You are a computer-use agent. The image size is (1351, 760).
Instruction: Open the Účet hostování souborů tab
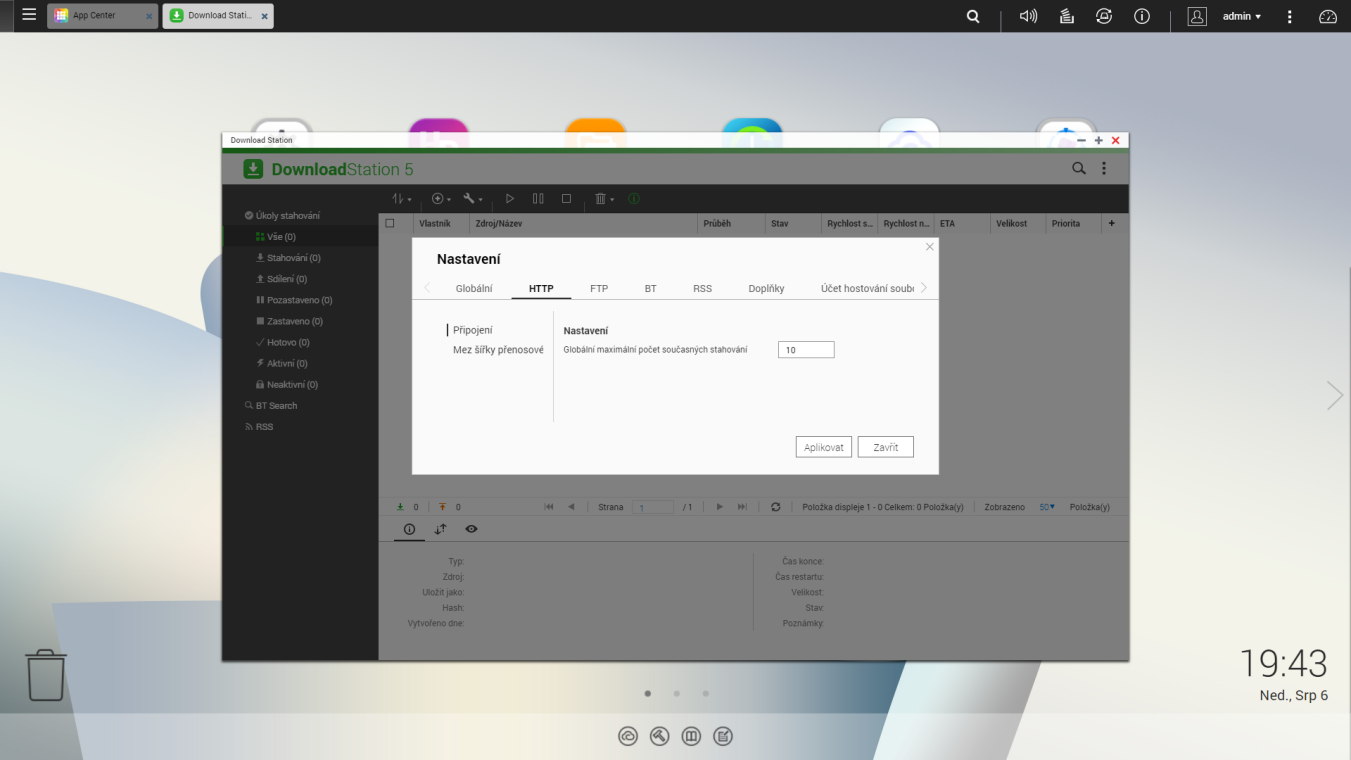point(867,289)
